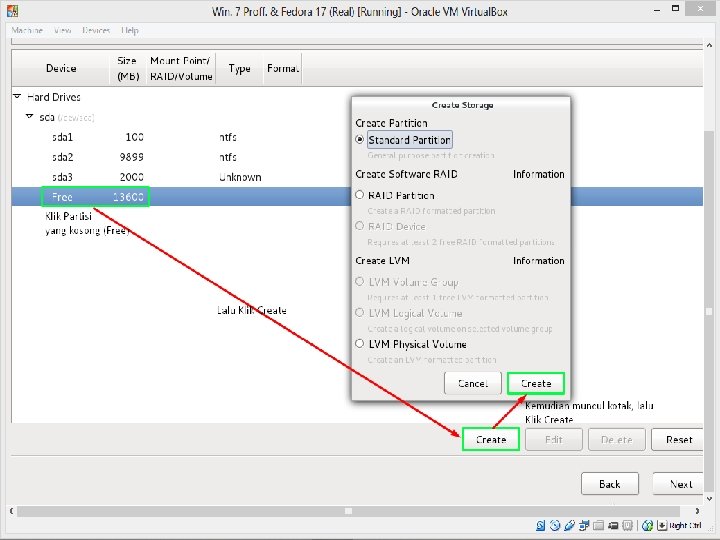This screenshot has height=540, width=720.
Task: Open the shared folders status icon
Action: pyautogui.click(x=598, y=525)
